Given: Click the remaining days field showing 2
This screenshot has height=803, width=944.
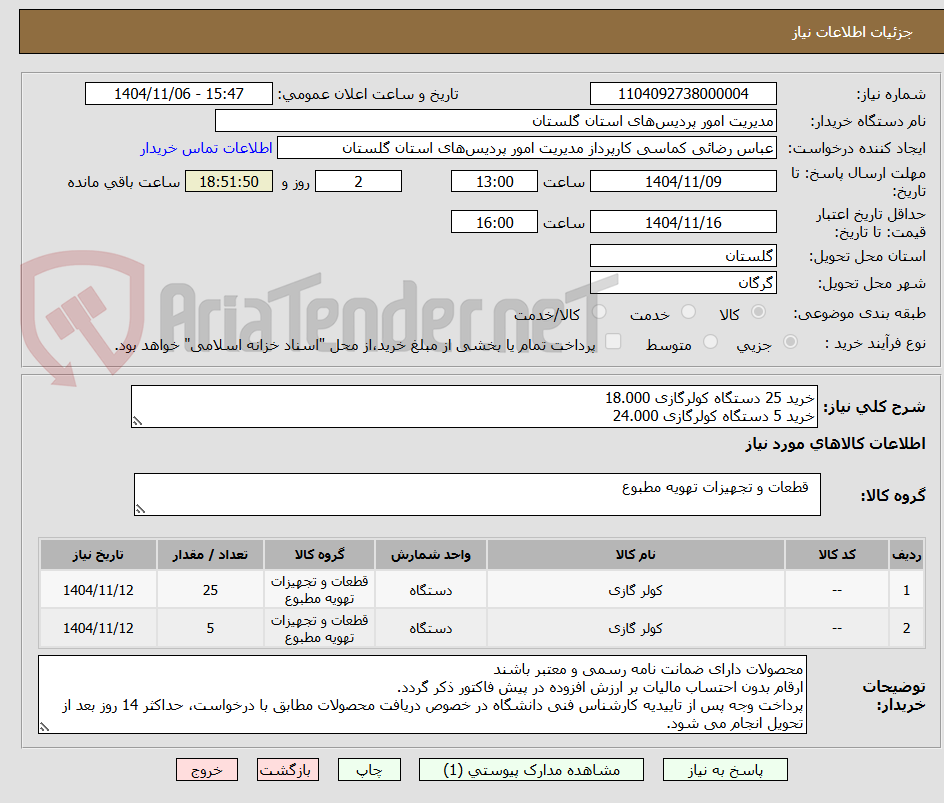Looking at the screenshot, I should (x=358, y=181).
